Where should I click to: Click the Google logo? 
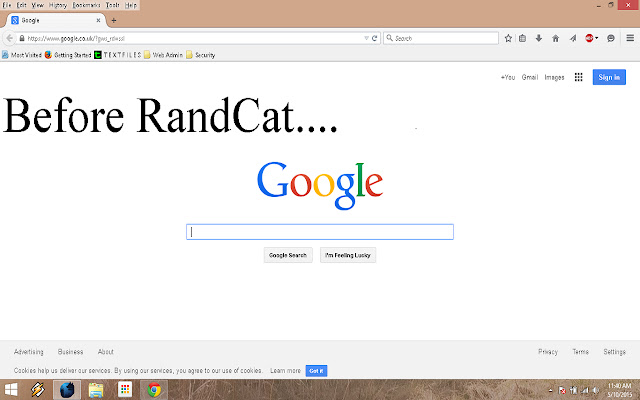(320, 185)
